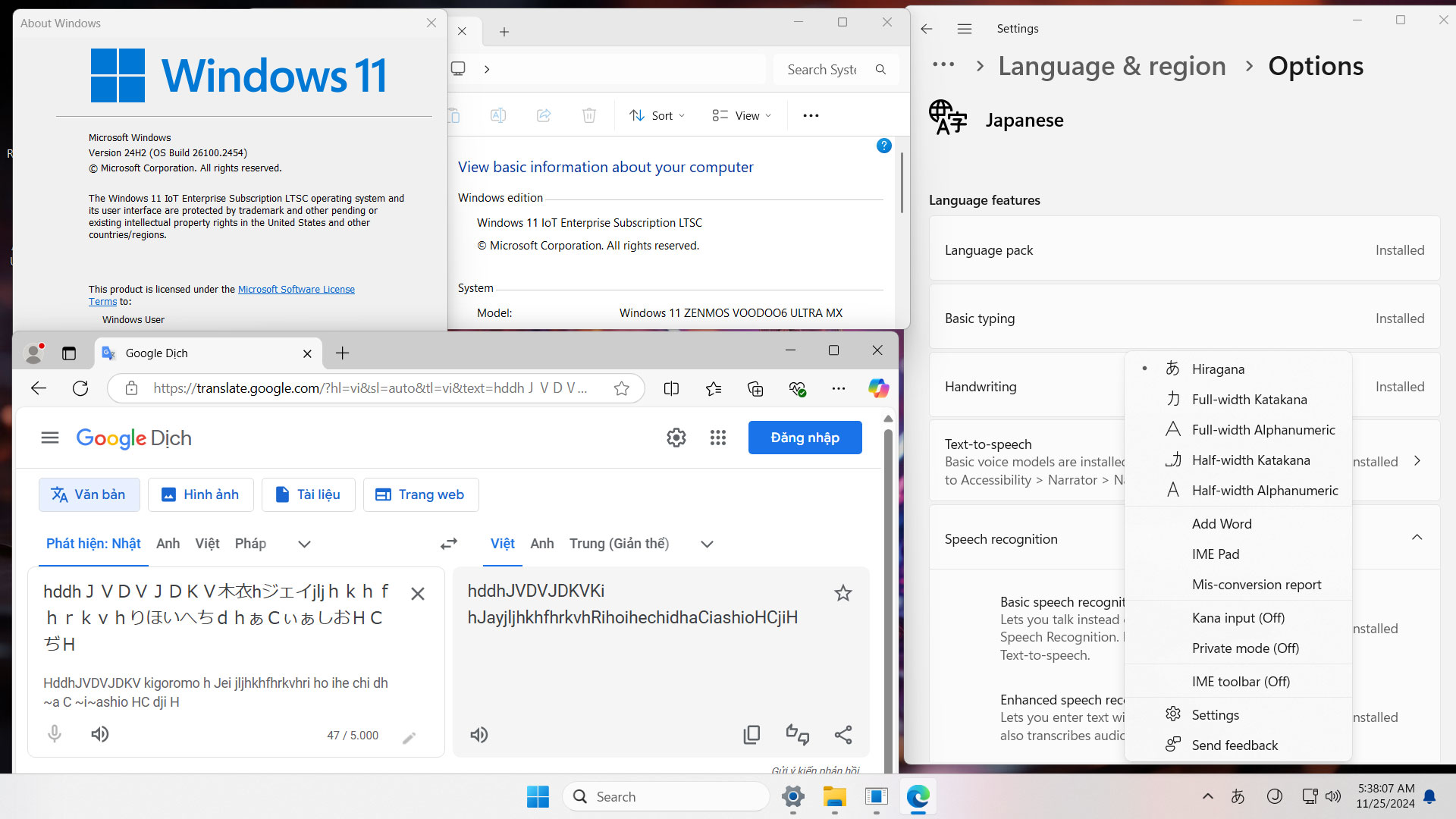Open Windows Start button on taskbar
Screen dimensions: 1456x819
click(x=538, y=796)
